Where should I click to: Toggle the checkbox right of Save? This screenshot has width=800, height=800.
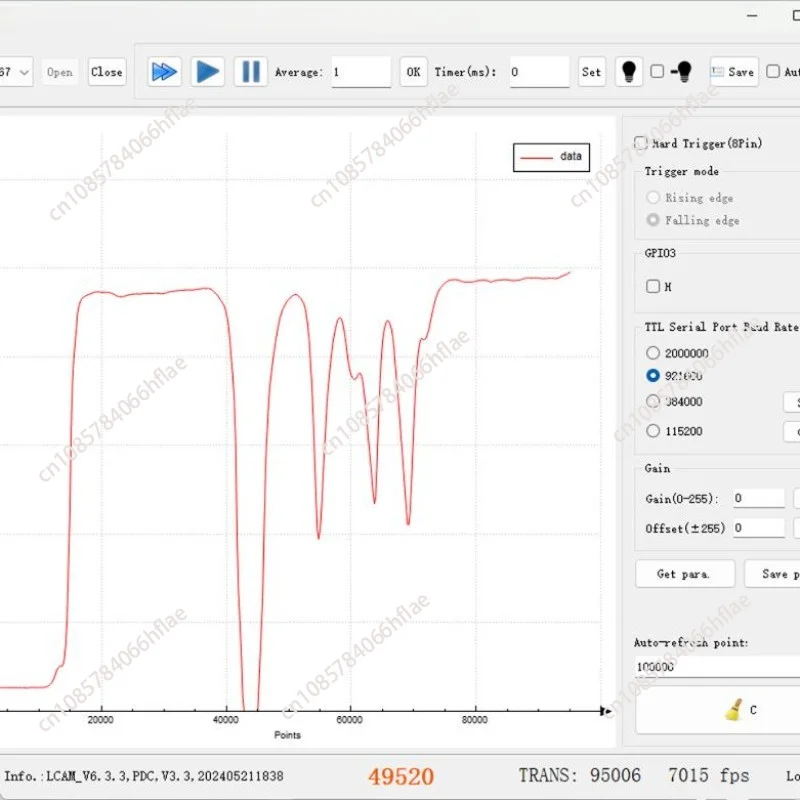click(x=773, y=71)
